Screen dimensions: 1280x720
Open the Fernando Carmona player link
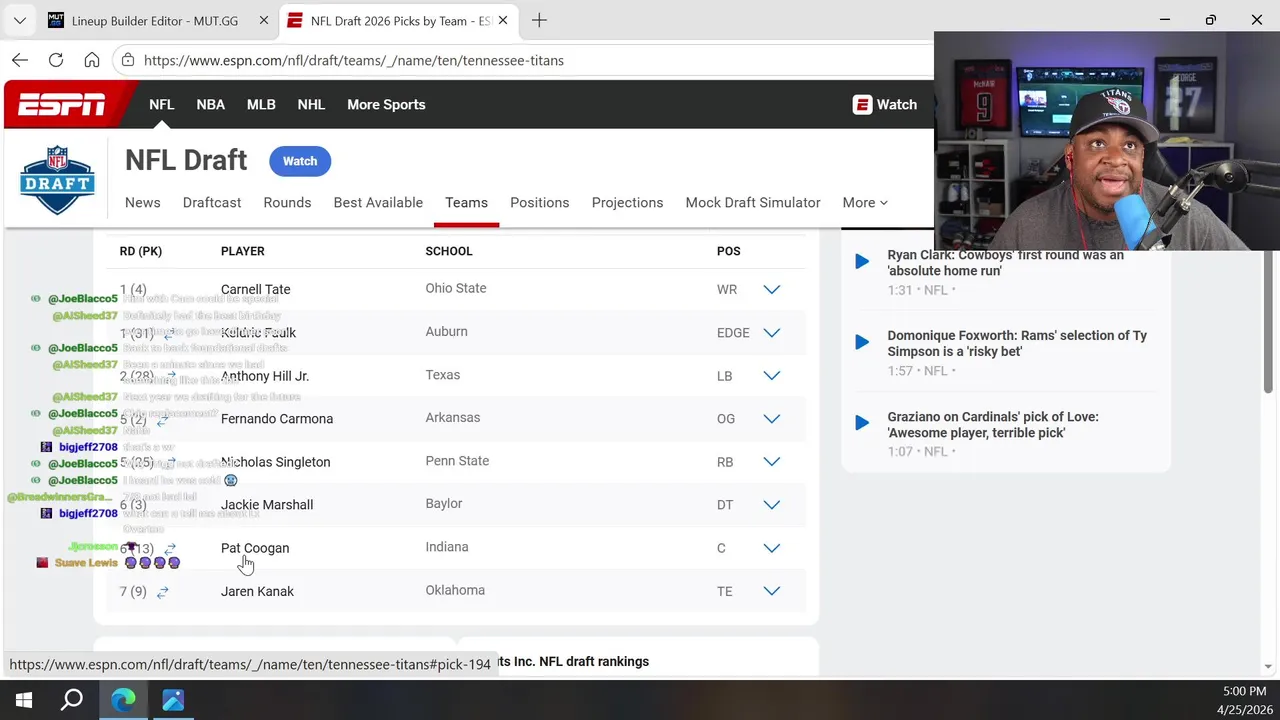click(x=277, y=419)
